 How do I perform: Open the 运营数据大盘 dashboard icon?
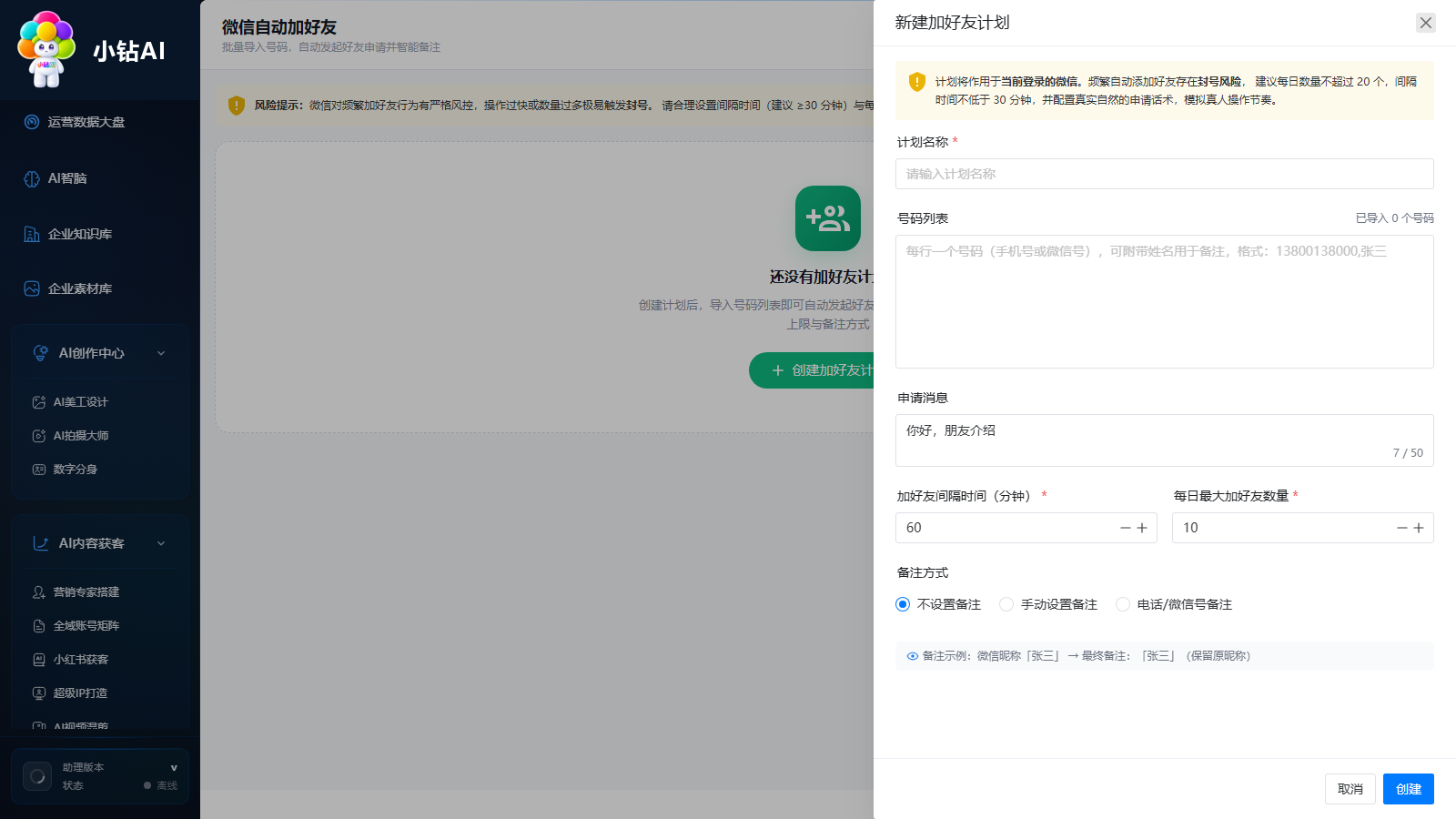(x=32, y=122)
